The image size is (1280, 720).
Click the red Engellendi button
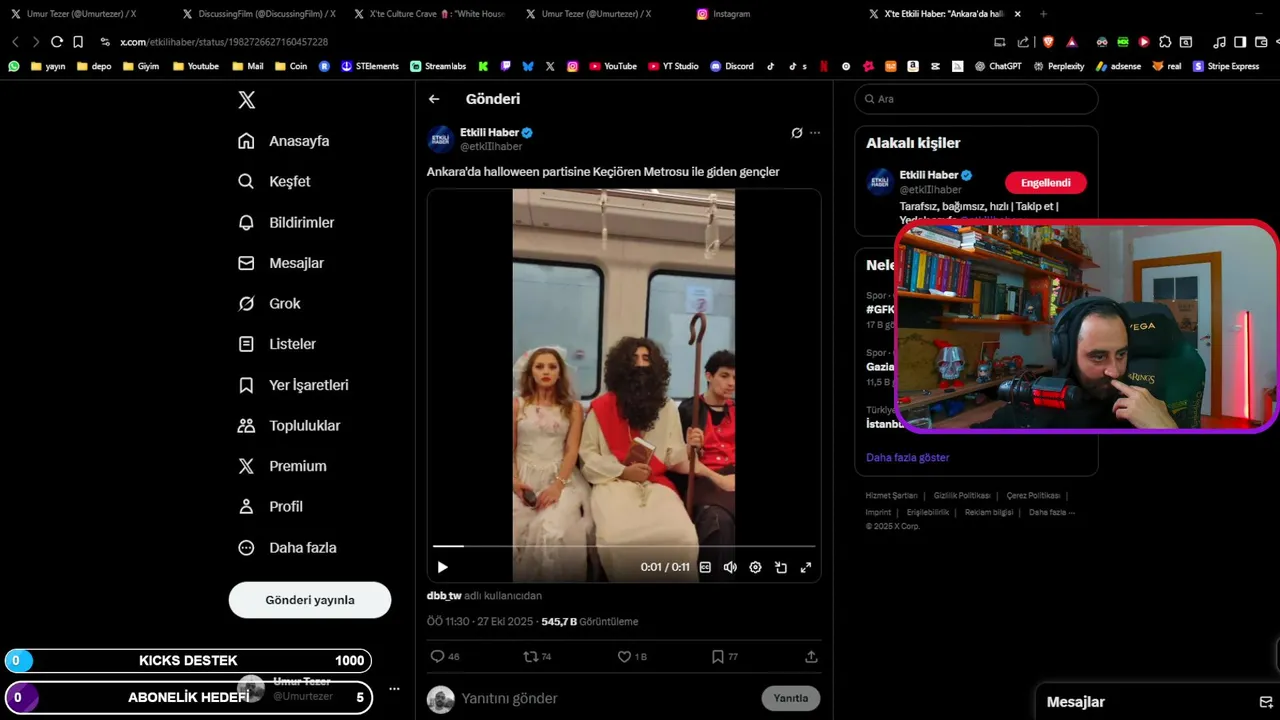tap(1045, 183)
